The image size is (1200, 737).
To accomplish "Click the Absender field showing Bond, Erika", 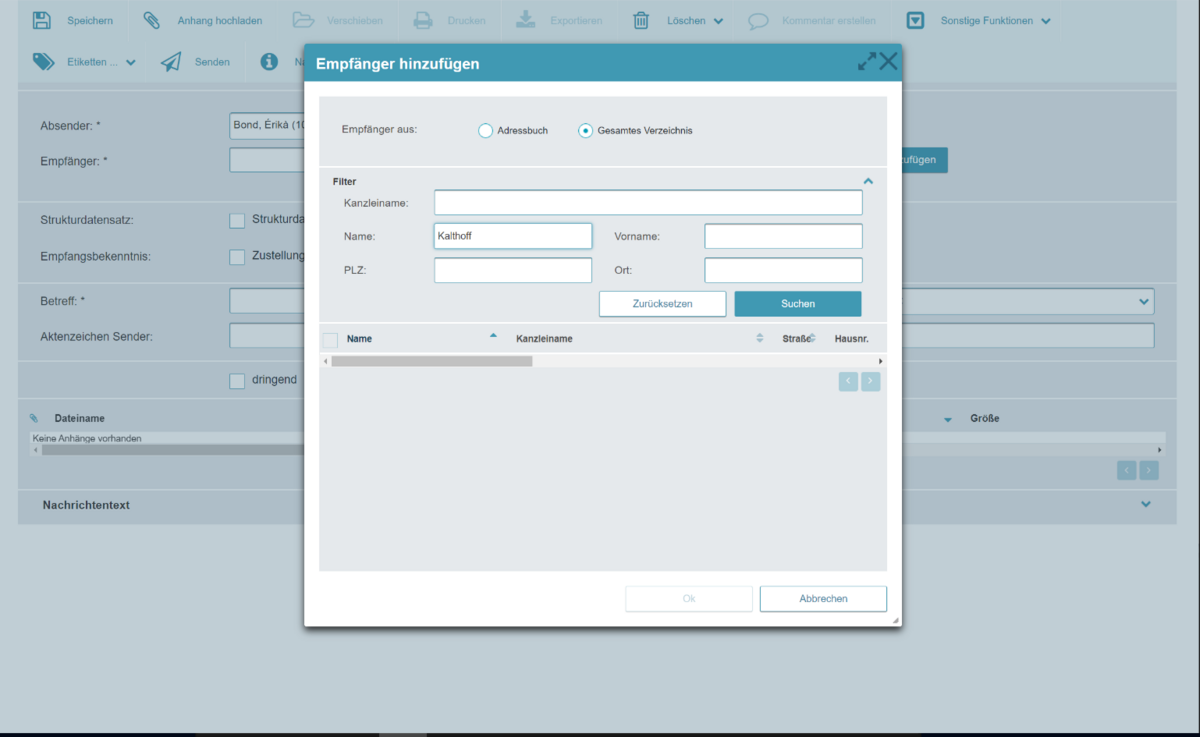I will tap(267, 126).
